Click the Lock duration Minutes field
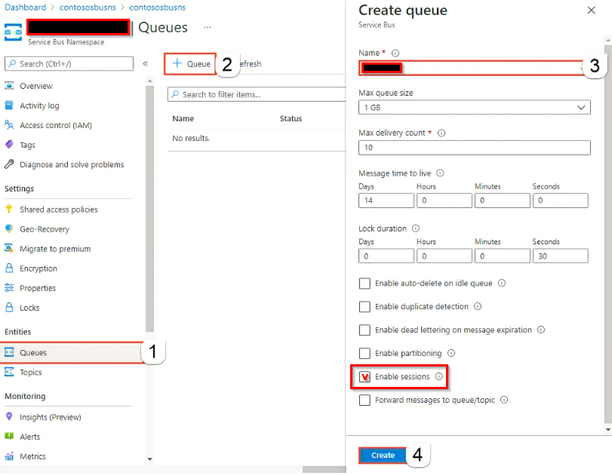 pos(502,256)
